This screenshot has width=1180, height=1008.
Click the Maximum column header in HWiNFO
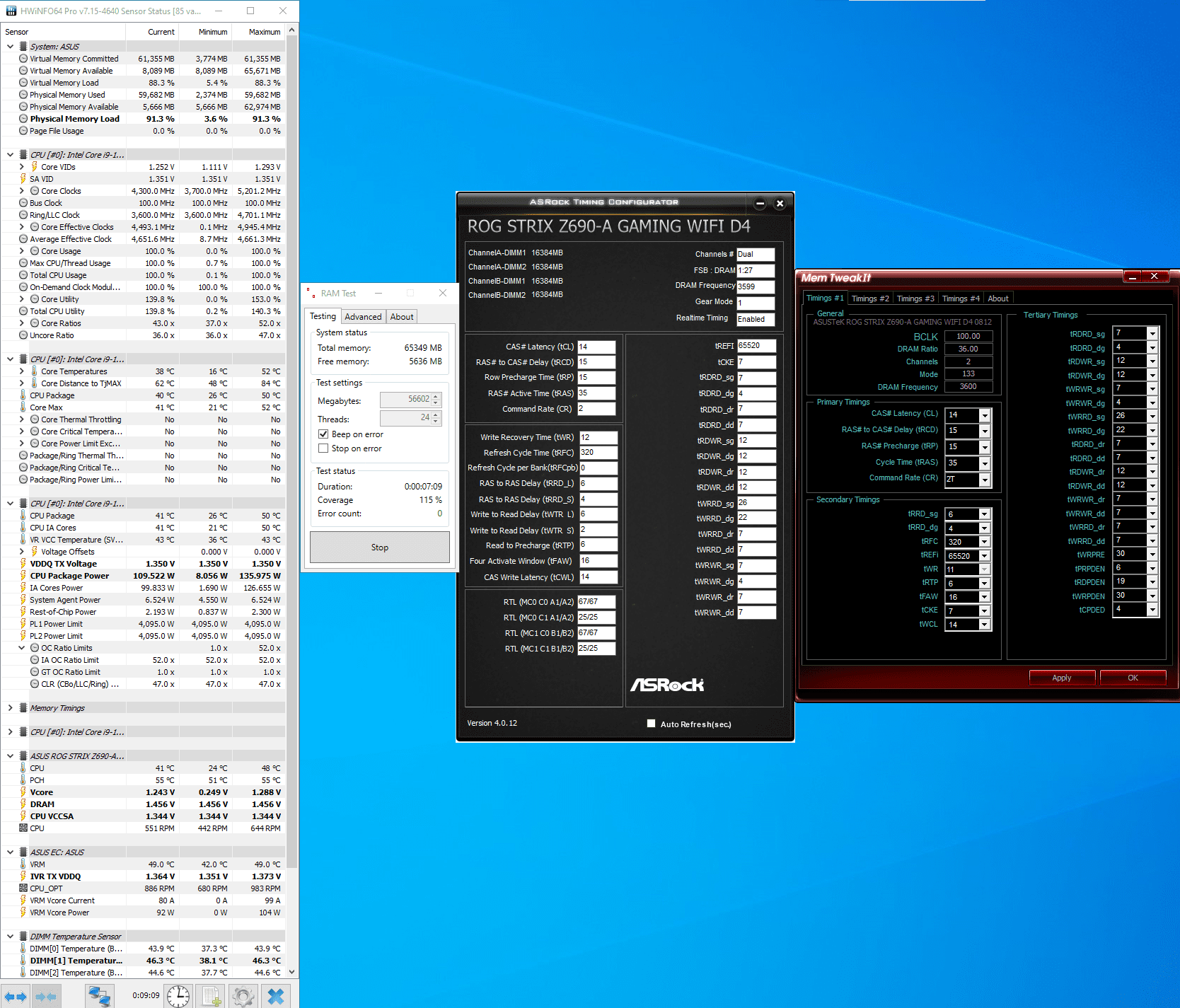click(x=258, y=32)
